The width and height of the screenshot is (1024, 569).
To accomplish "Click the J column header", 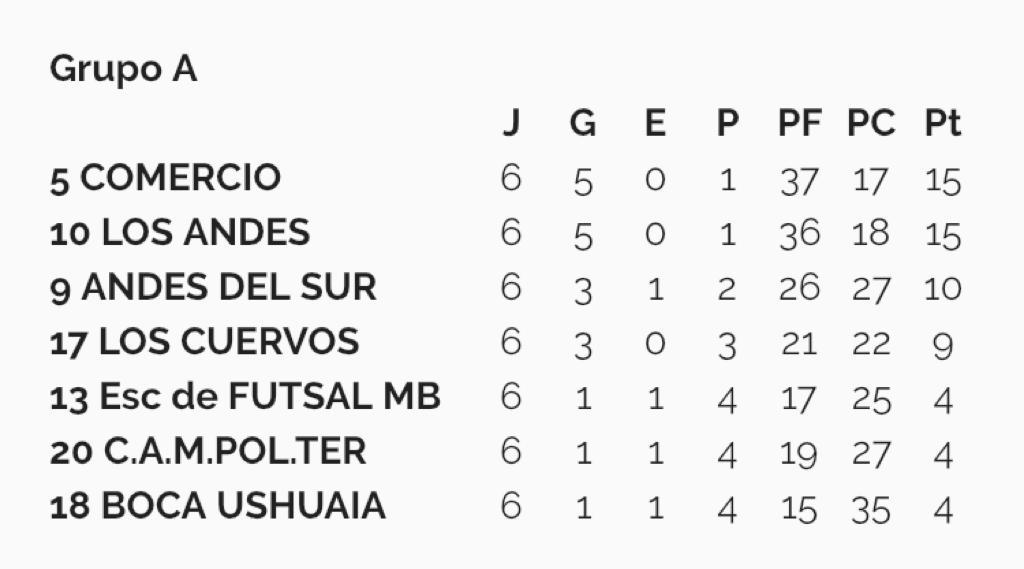I will 511,122.
